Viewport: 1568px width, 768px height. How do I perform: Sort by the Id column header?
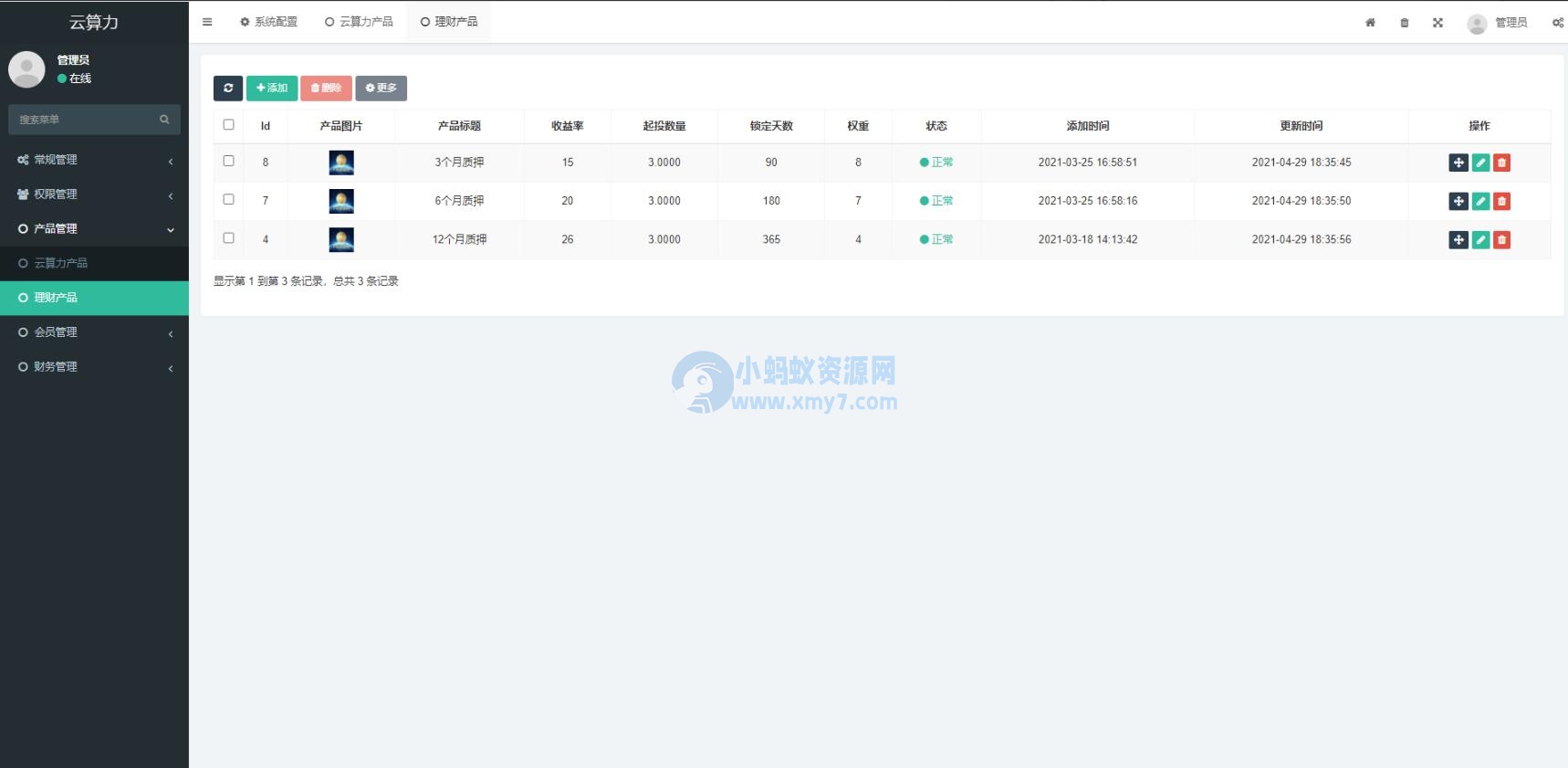(266, 126)
